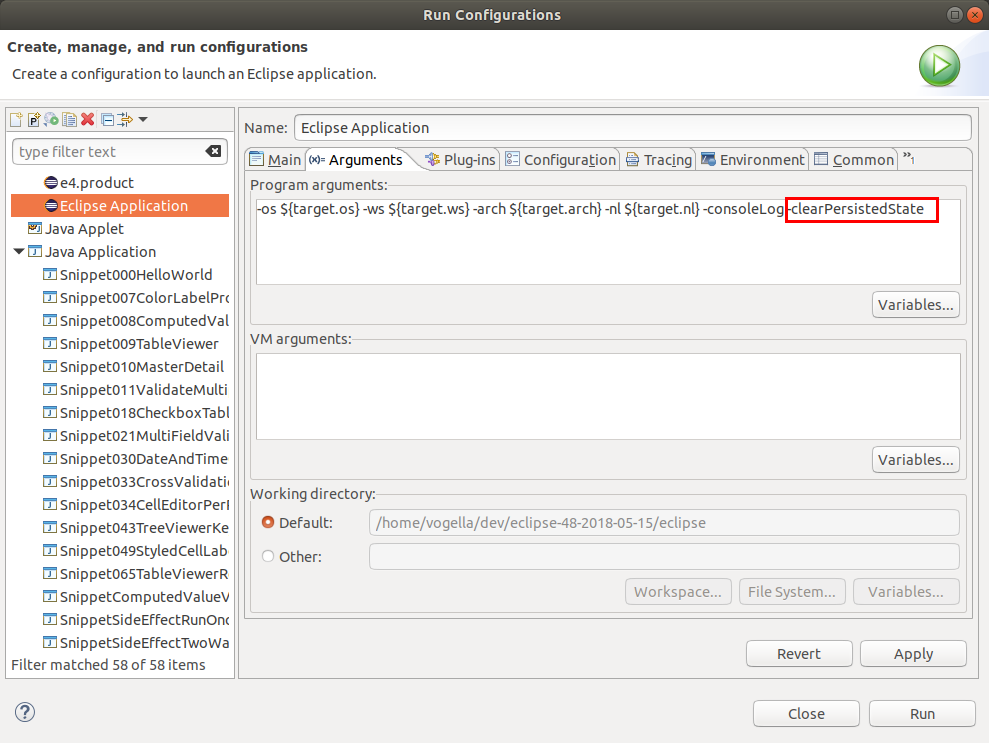Click inside the Program arguments text area
989x743 pixels.
click(608, 242)
